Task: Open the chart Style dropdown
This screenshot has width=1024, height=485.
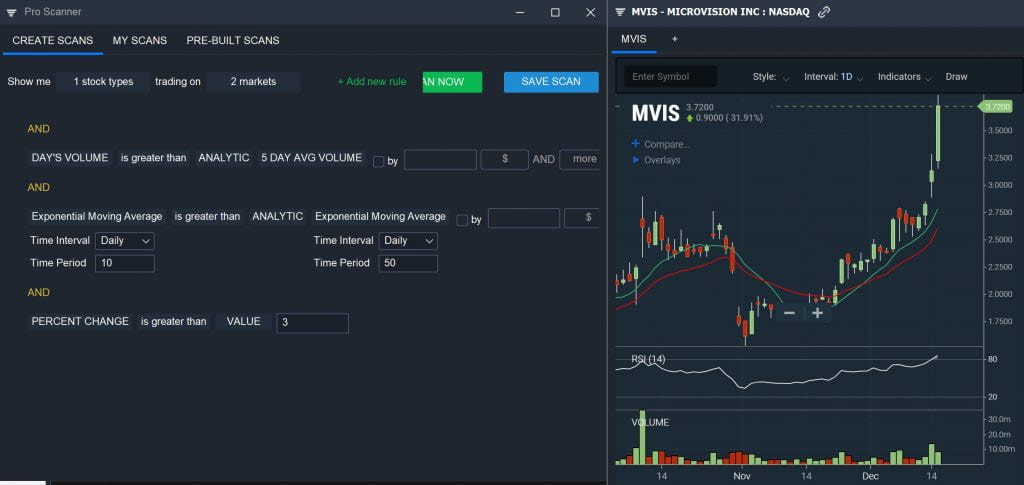Action: click(771, 76)
